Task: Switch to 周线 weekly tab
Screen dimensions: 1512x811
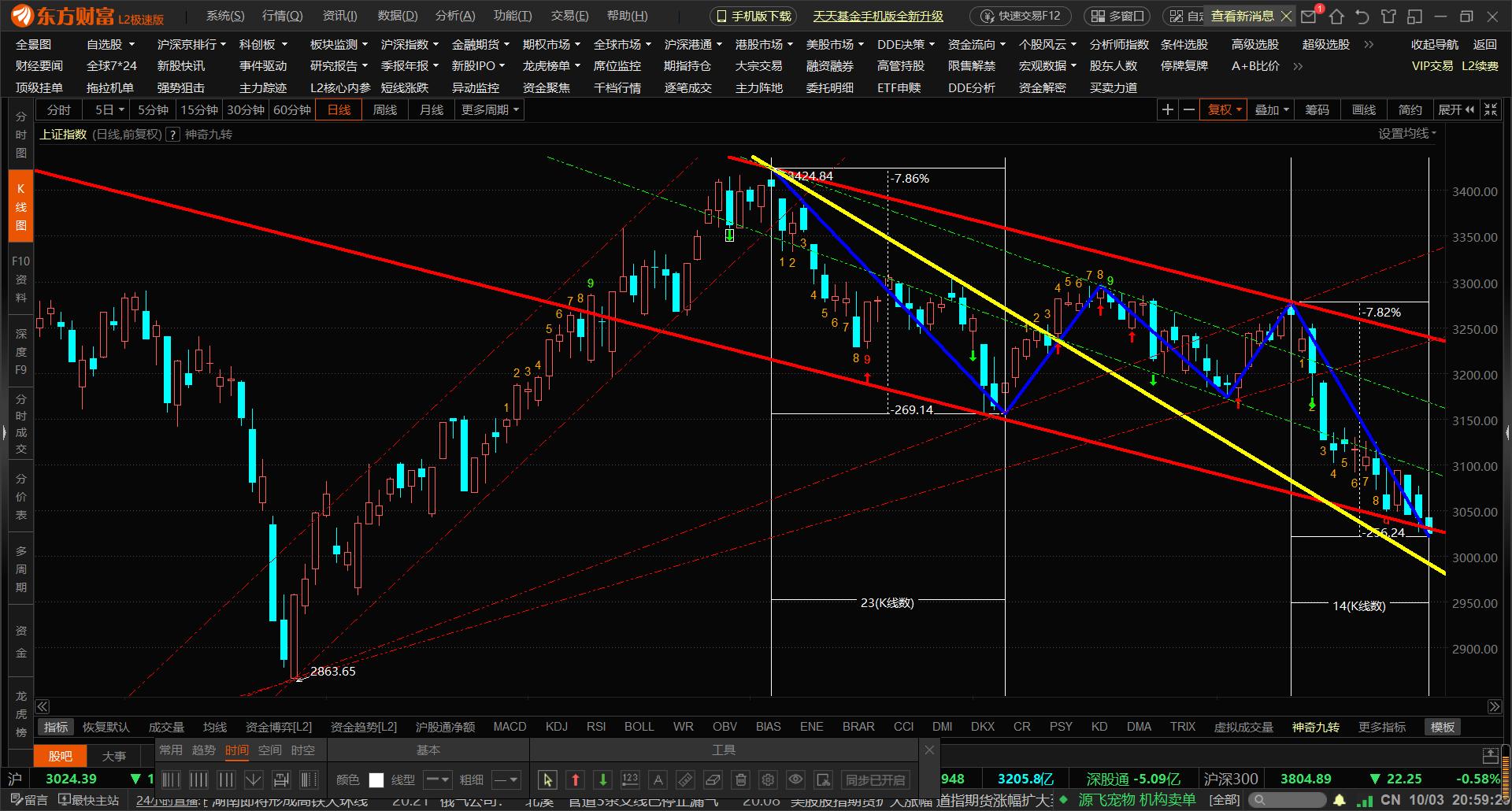Action: [384, 109]
